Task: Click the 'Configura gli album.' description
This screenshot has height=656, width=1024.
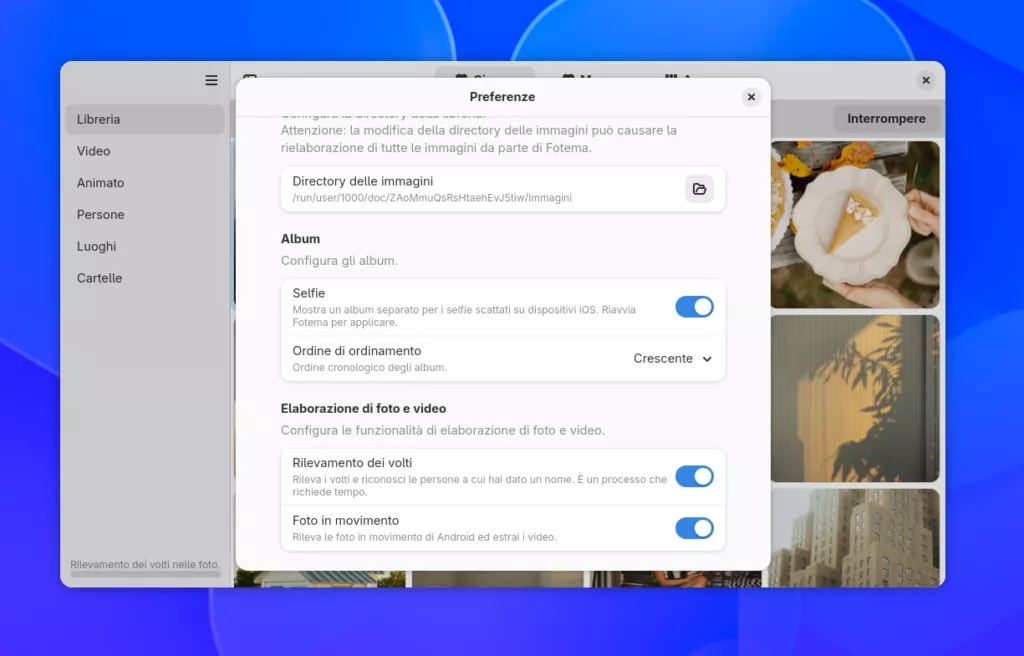Action: (339, 261)
